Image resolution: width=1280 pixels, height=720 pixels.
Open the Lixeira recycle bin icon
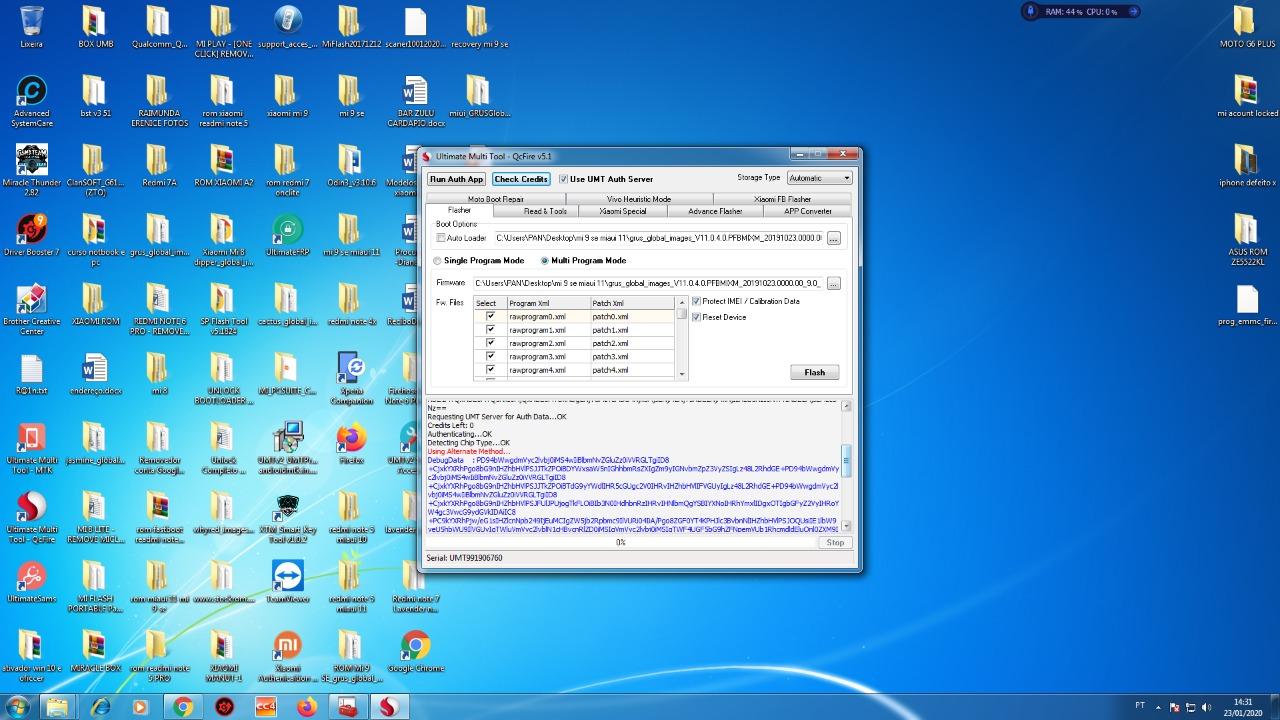pyautogui.click(x=31, y=27)
